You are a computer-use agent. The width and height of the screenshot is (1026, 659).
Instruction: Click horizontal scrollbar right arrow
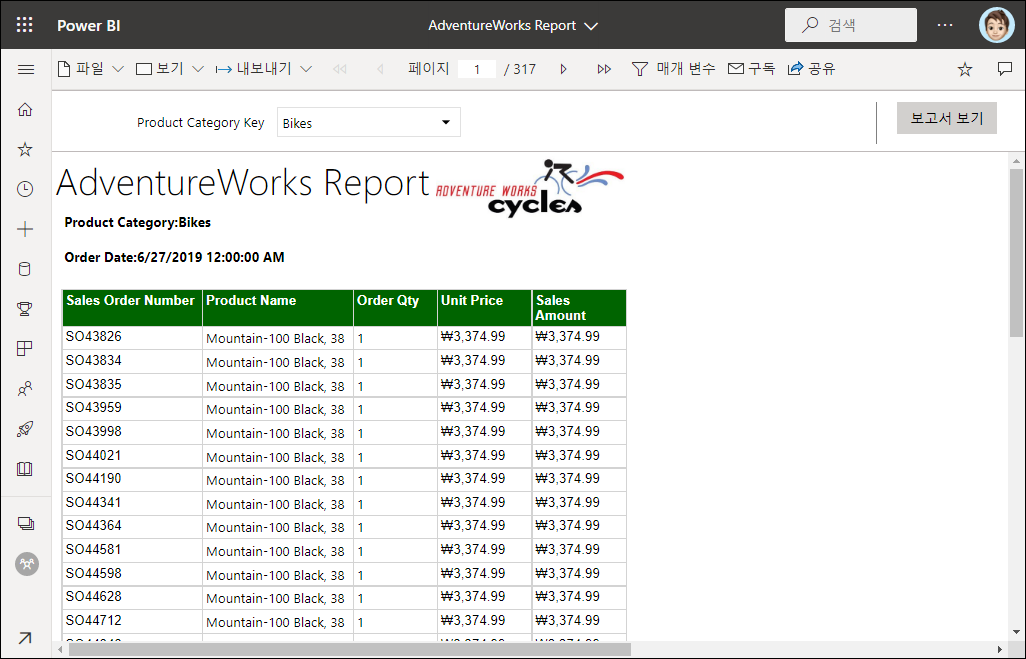[999, 649]
